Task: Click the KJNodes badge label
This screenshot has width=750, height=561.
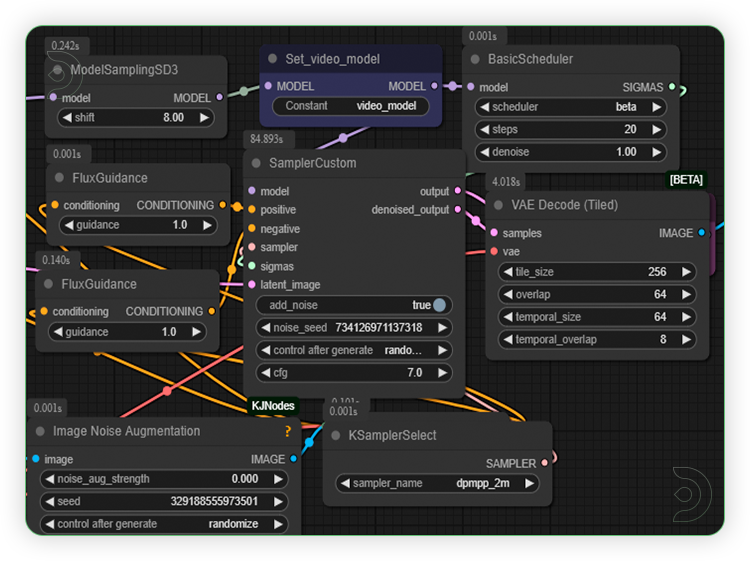Action: pyautogui.click(x=273, y=406)
